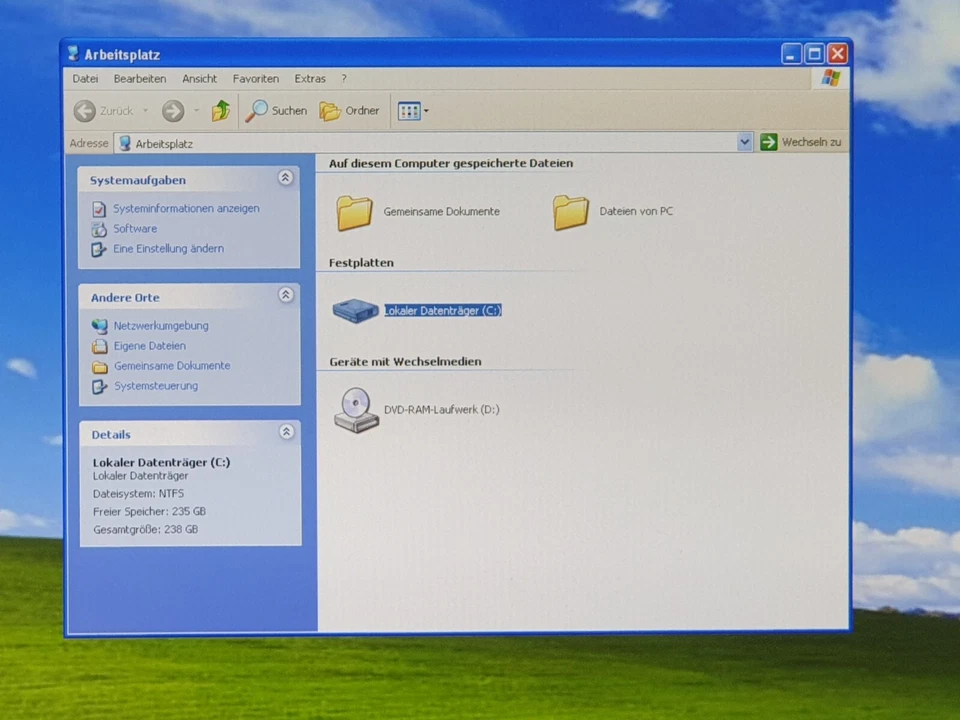Click the Festplatten group header

pyautogui.click(x=361, y=263)
